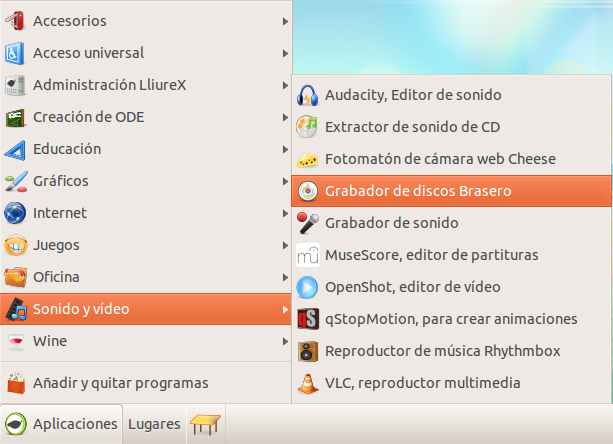Click the desk icon in the bottom panel
Image resolution: width=613 pixels, height=444 pixels.
206,425
